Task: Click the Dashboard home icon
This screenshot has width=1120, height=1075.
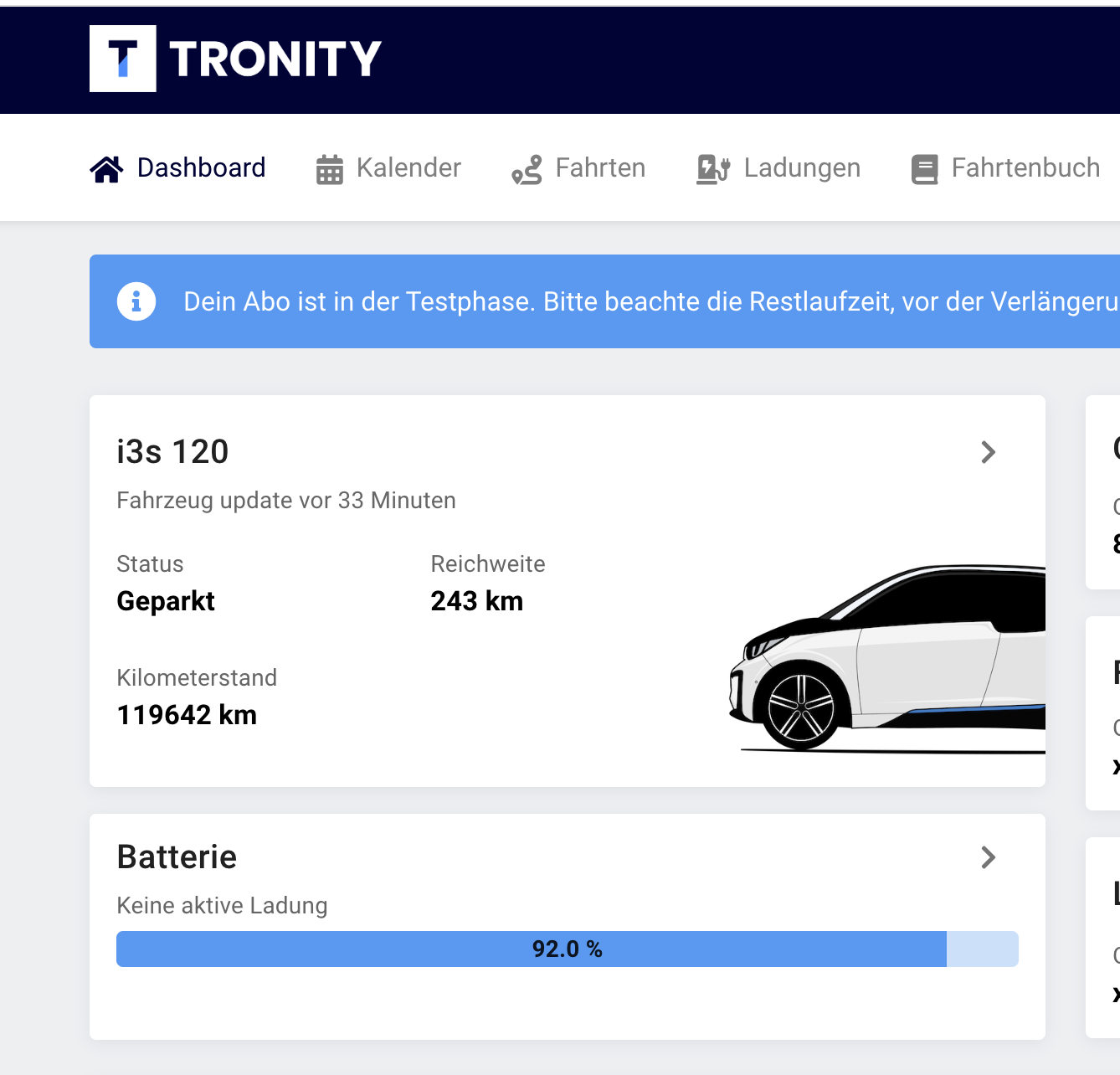Action: point(106,169)
